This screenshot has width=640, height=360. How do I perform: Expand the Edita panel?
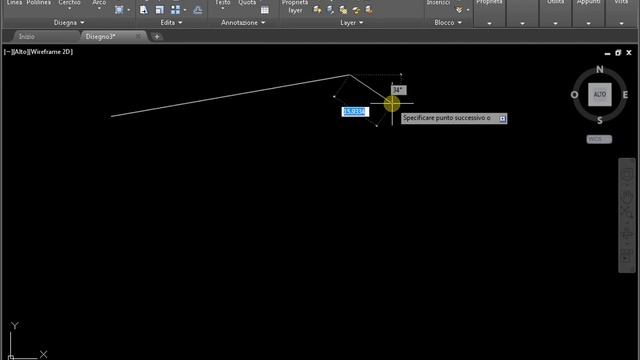coord(171,23)
